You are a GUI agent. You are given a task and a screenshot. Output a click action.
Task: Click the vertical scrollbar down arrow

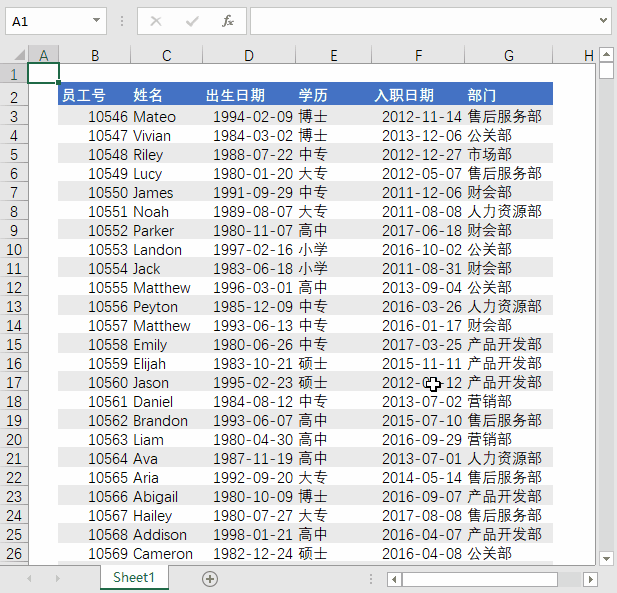606,558
